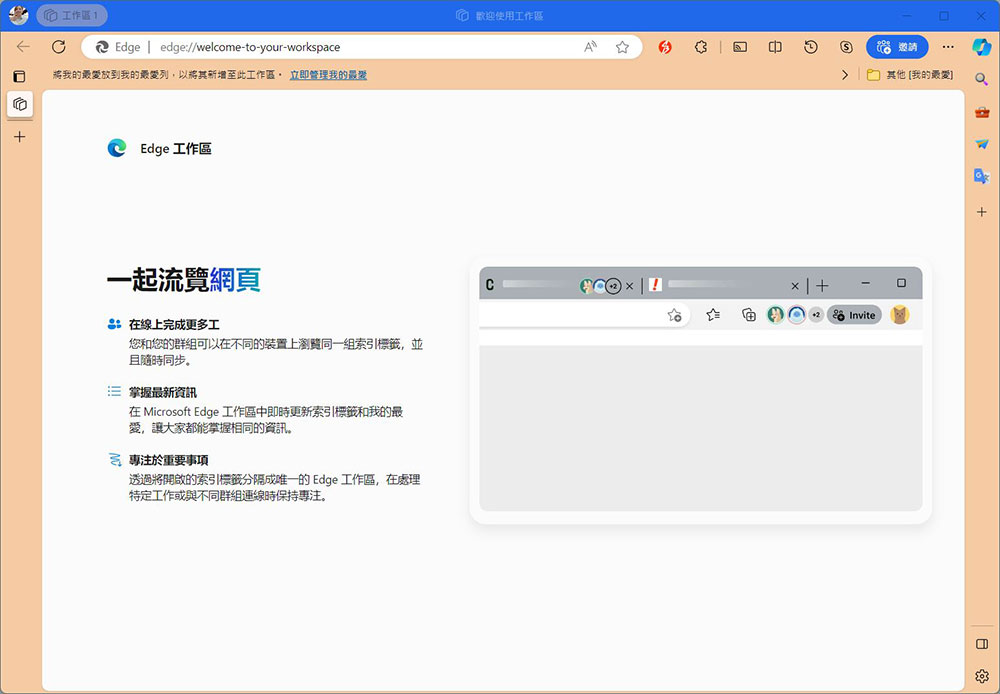Open Read aloud from address bar
1000x694 pixels.
point(591,47)
